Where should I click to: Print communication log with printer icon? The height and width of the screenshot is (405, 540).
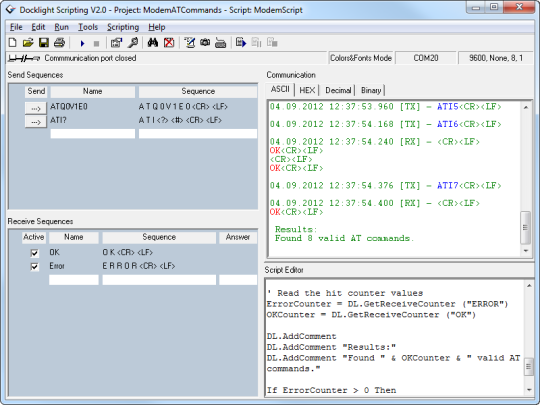coord(59,43)
